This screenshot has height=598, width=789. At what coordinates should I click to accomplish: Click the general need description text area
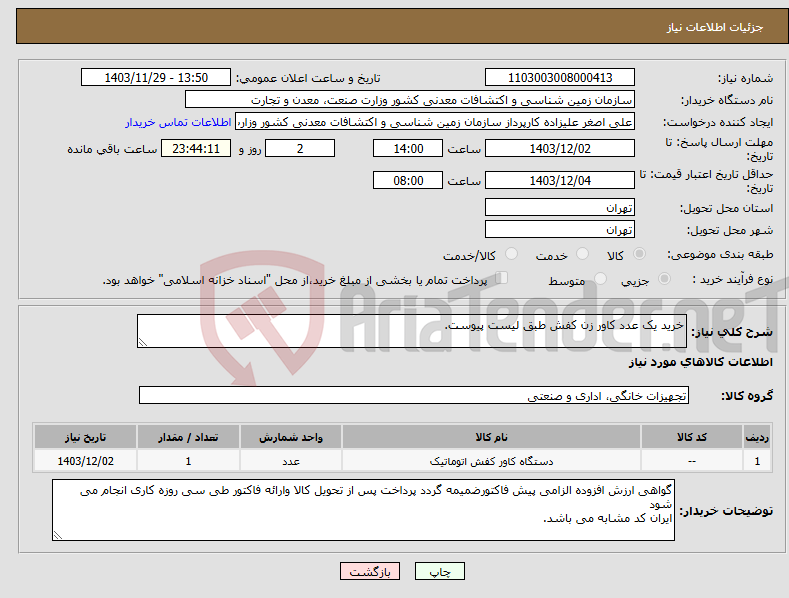click(x=412, y=331)
